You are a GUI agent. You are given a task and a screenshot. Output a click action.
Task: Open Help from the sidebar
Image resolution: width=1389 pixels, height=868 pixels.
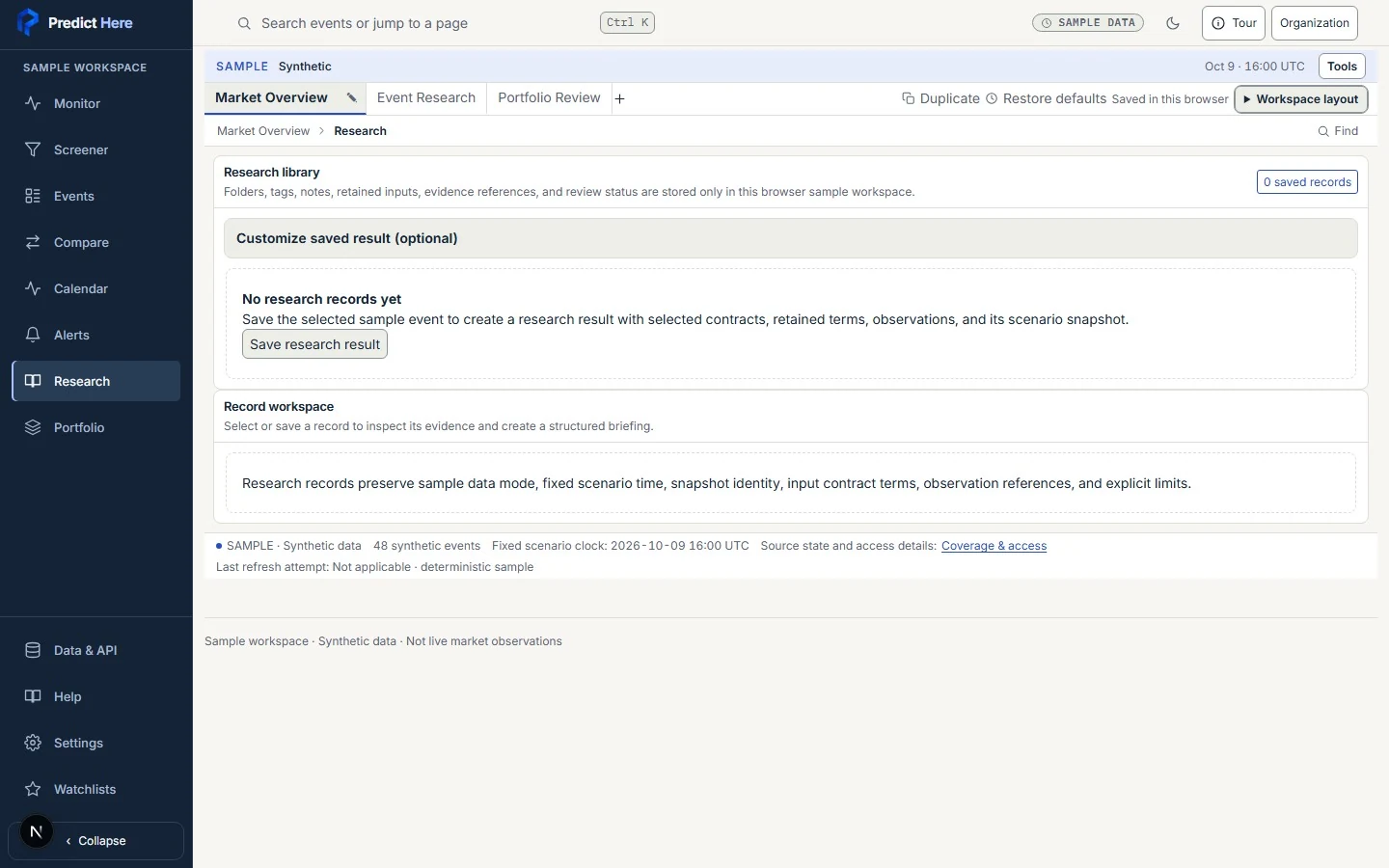96,696
